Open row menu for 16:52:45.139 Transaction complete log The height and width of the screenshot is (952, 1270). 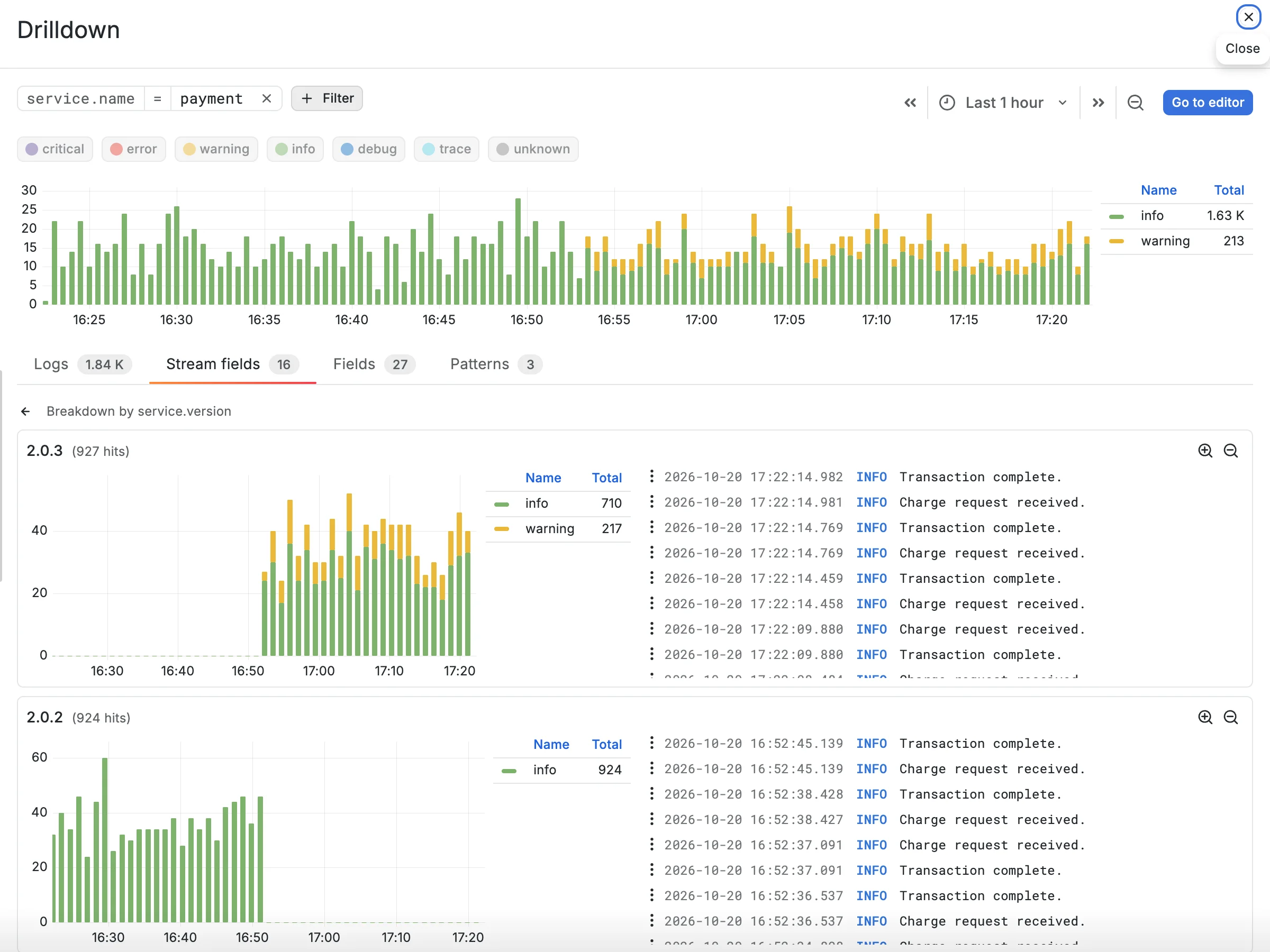[651, 743]
